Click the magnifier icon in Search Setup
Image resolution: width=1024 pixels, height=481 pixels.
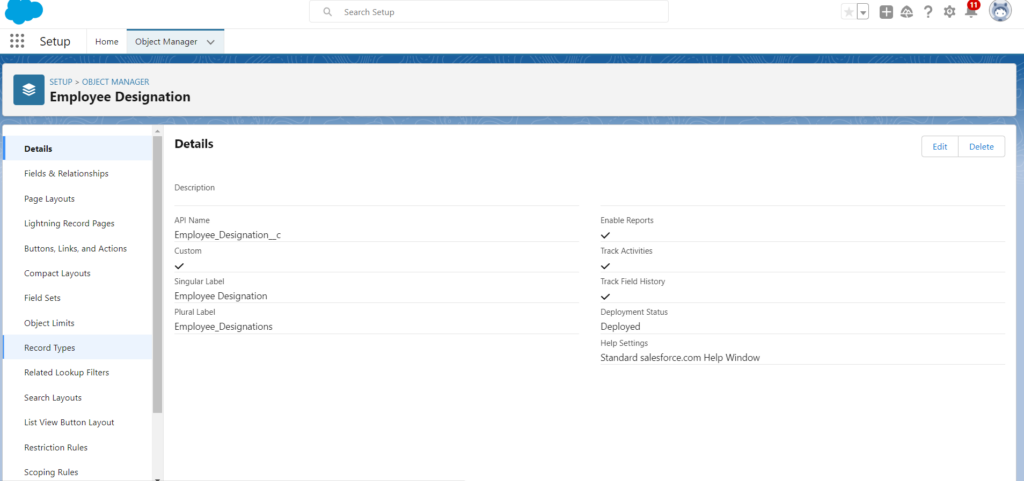328,12
